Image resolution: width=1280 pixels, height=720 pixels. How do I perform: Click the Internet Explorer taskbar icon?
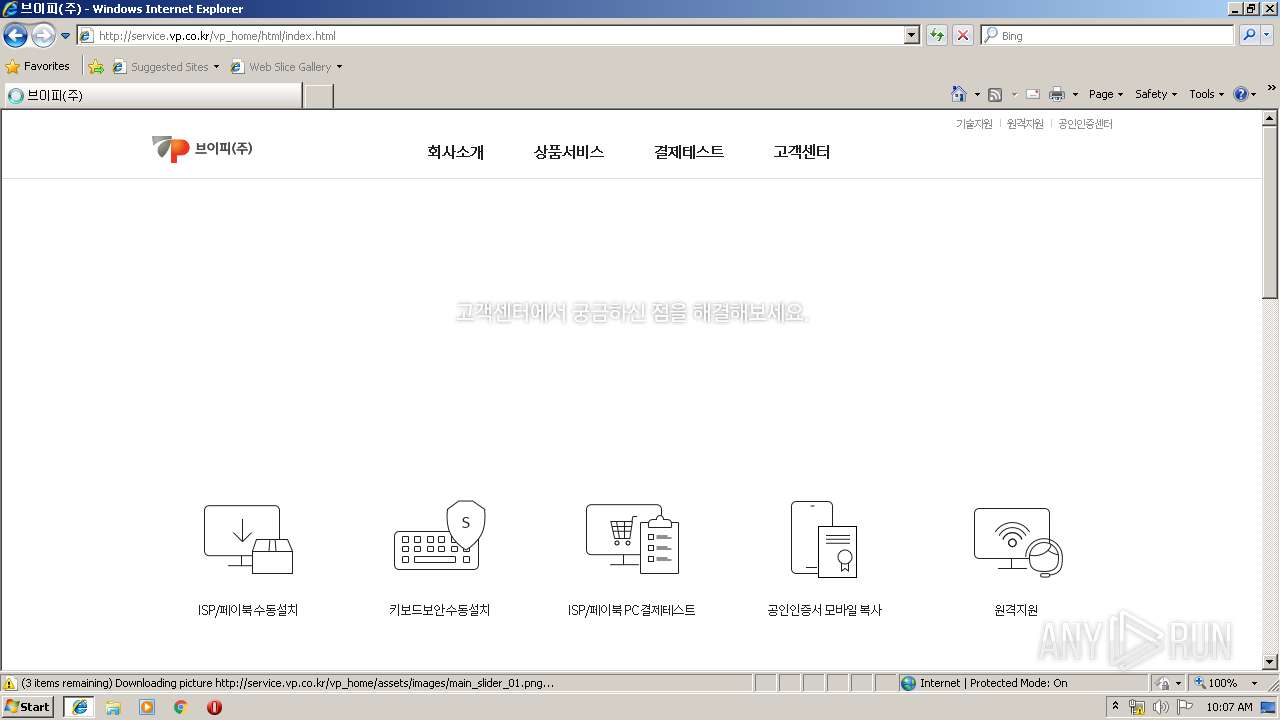pos(79,706)
